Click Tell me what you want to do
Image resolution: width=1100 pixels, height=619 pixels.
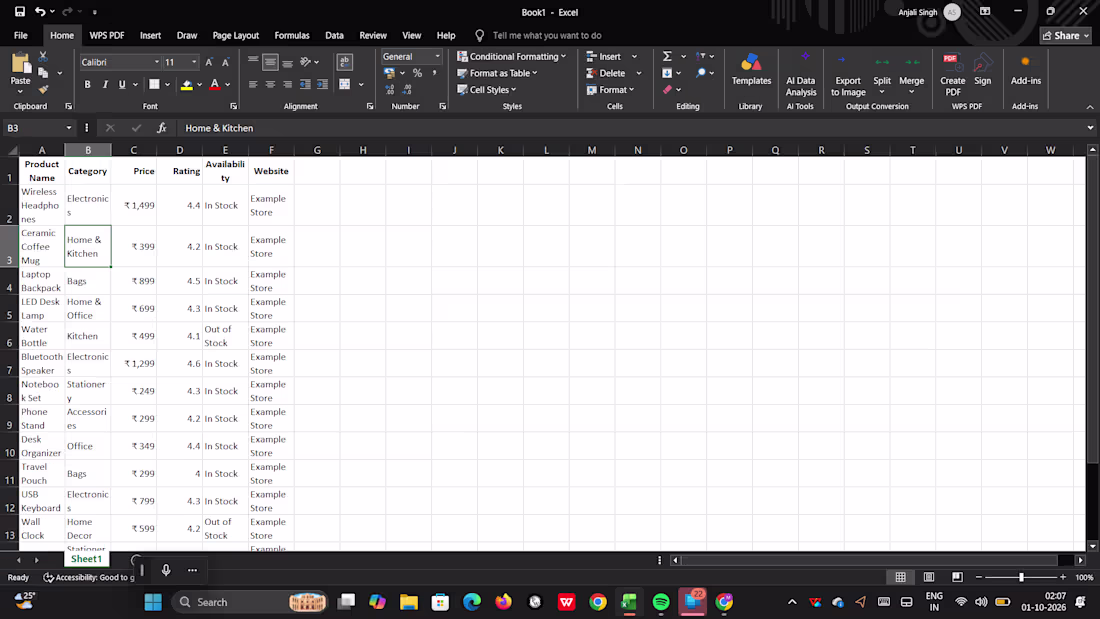pyautogui.click(x=546, y=35)
